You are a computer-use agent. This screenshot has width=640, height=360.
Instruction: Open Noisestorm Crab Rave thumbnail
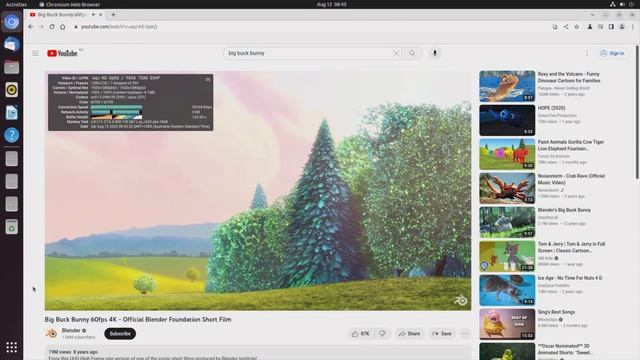[x=507, y=188]
